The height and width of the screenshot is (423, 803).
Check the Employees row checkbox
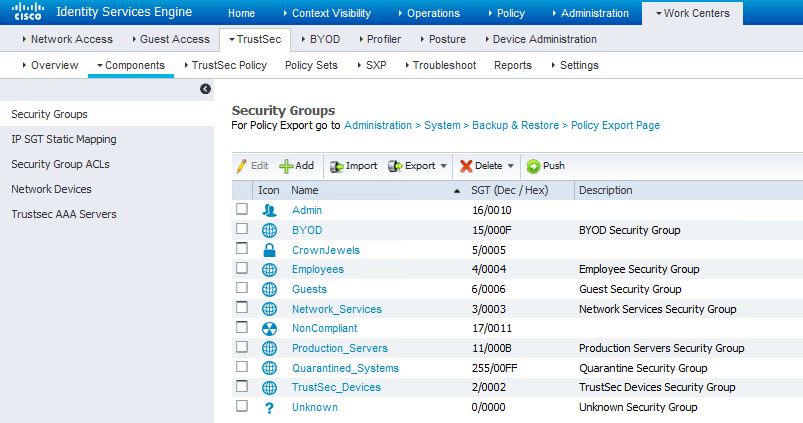point(242,268)
